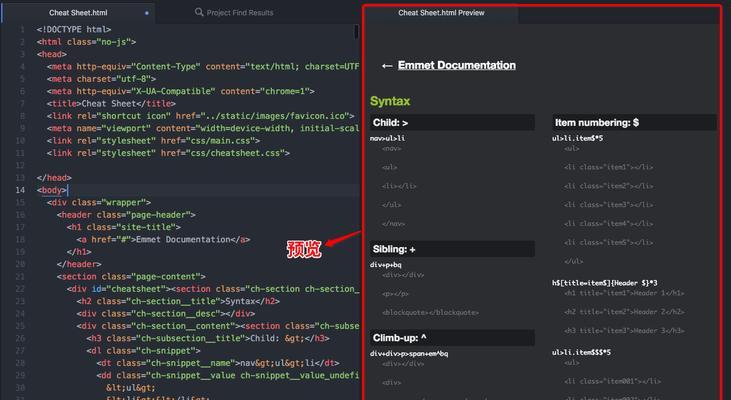Click the 'Child: >' section header
The image size is (731, 400).
click(x=452, y=123)
